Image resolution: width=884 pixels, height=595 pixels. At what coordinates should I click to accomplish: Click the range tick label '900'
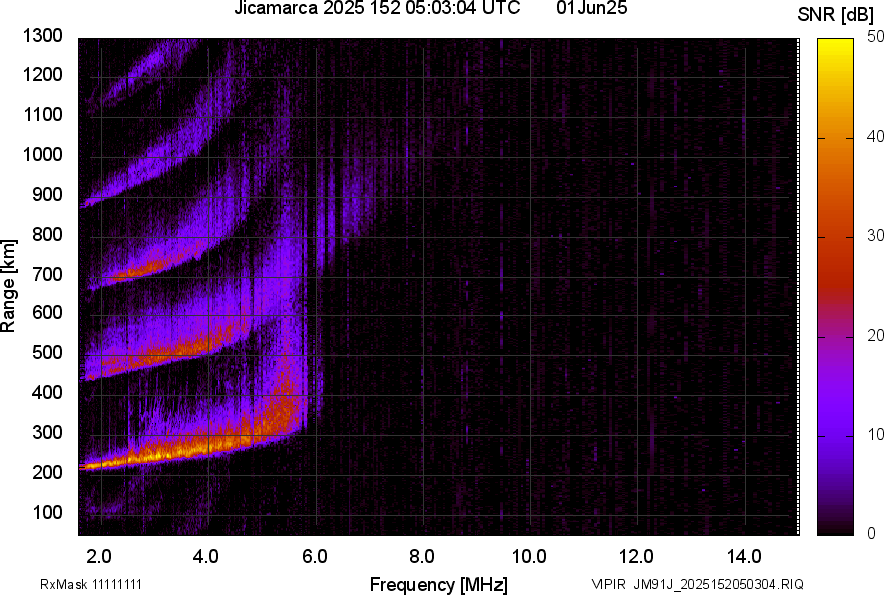pyautogui.click(x=47, y=195)
